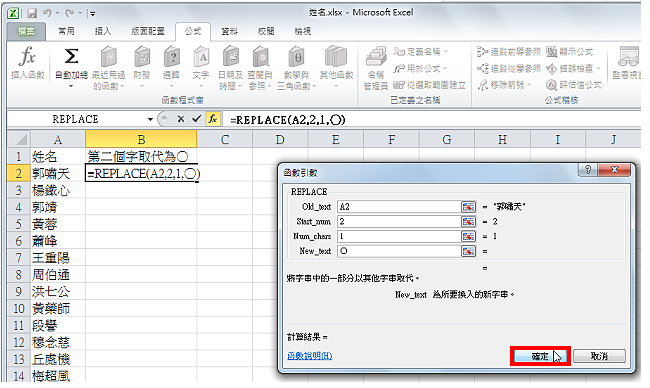
Task: Expand the Remove Arrows dropdown arrow
Action: [530, 85]
